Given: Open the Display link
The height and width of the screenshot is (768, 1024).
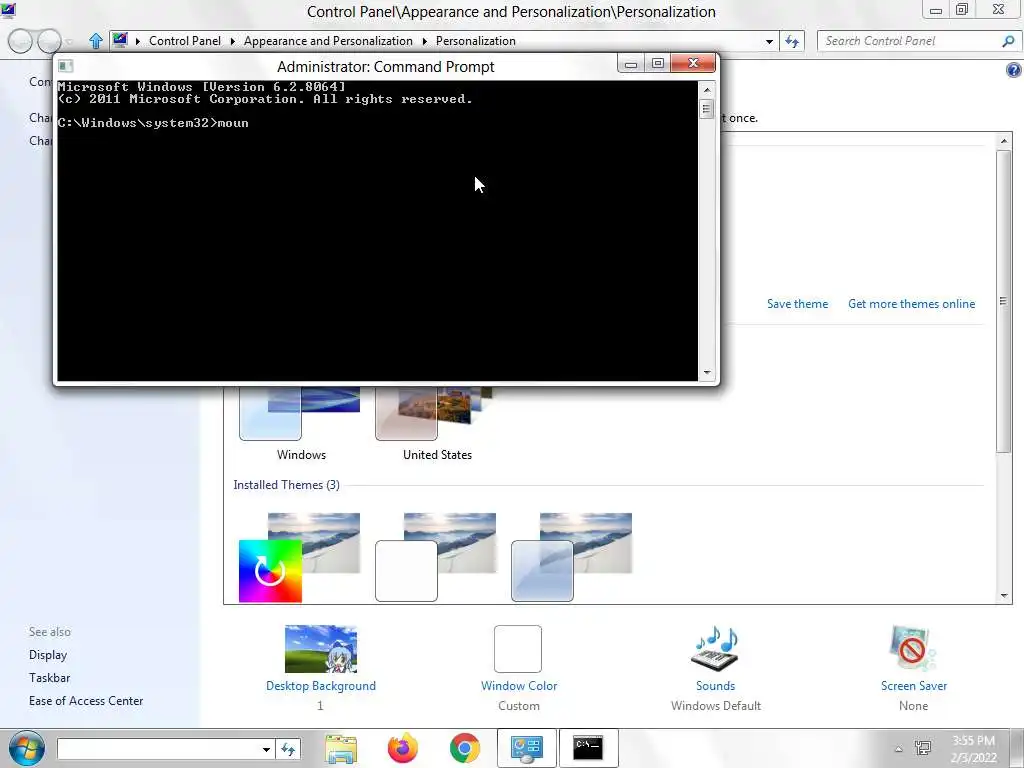Looking at the screenshot, I should pyautogui.click(x=48, y=654).
